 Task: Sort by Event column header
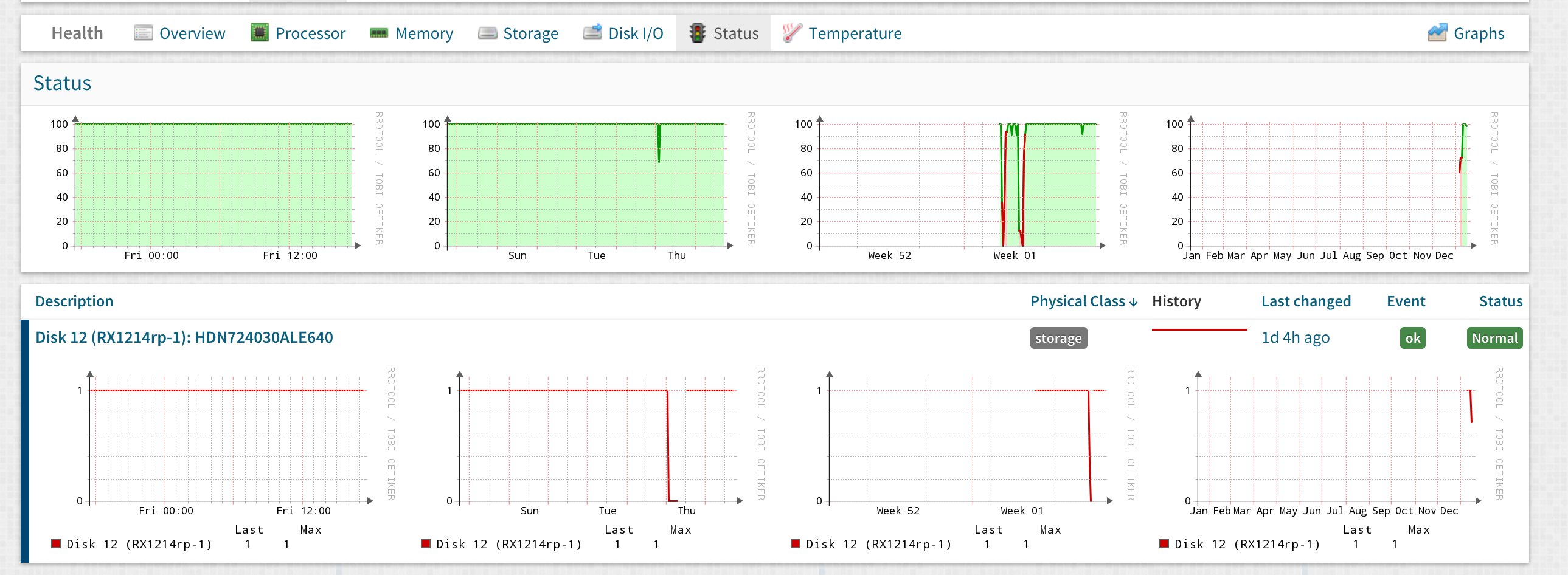tap(1406, 301)
